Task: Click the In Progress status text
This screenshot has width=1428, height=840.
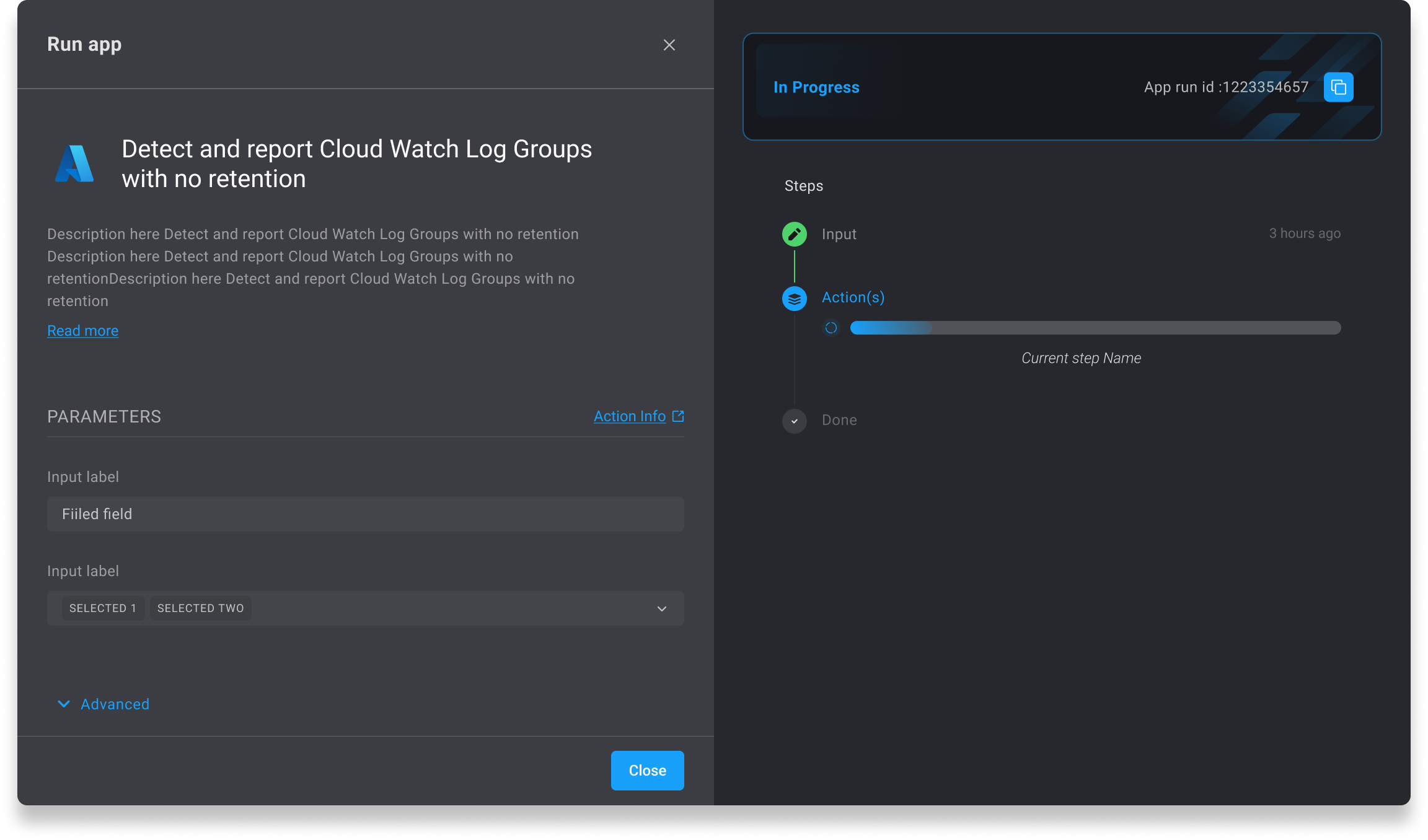Action: [x=816, y=87]
